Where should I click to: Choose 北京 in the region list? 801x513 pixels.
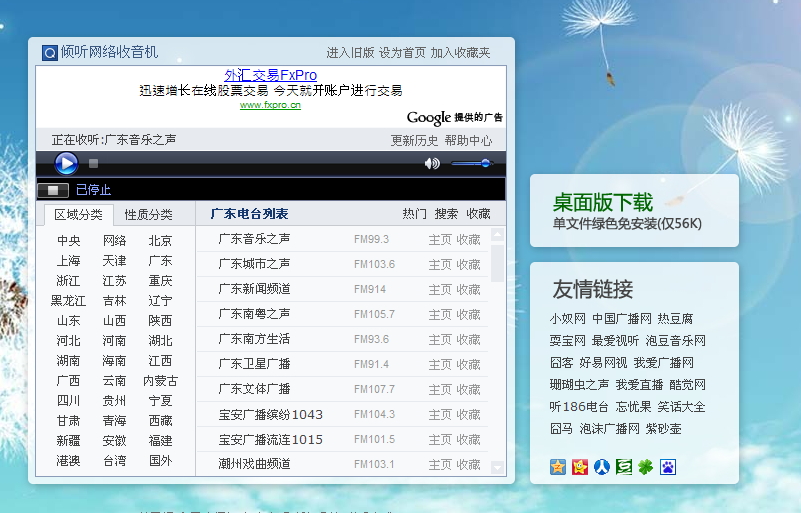click(x=160, y=241)
